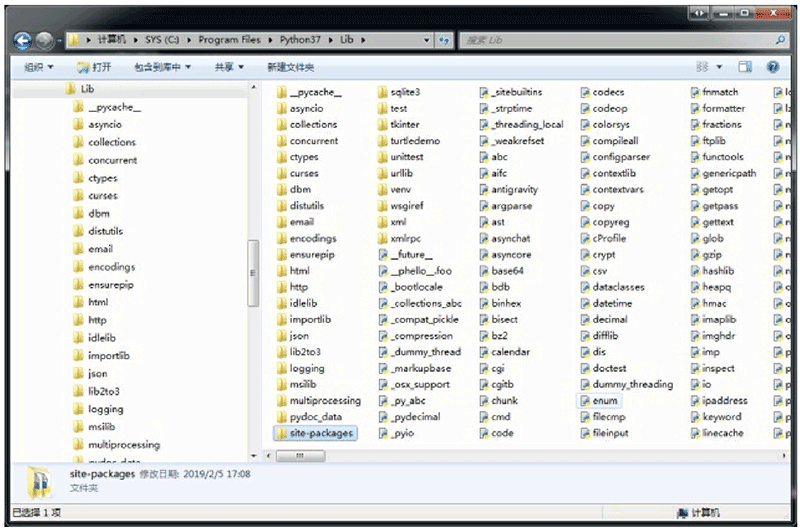Click the view options icon in toolbar
This screenshot has width=800, height=528.
[x=703, y=67]
